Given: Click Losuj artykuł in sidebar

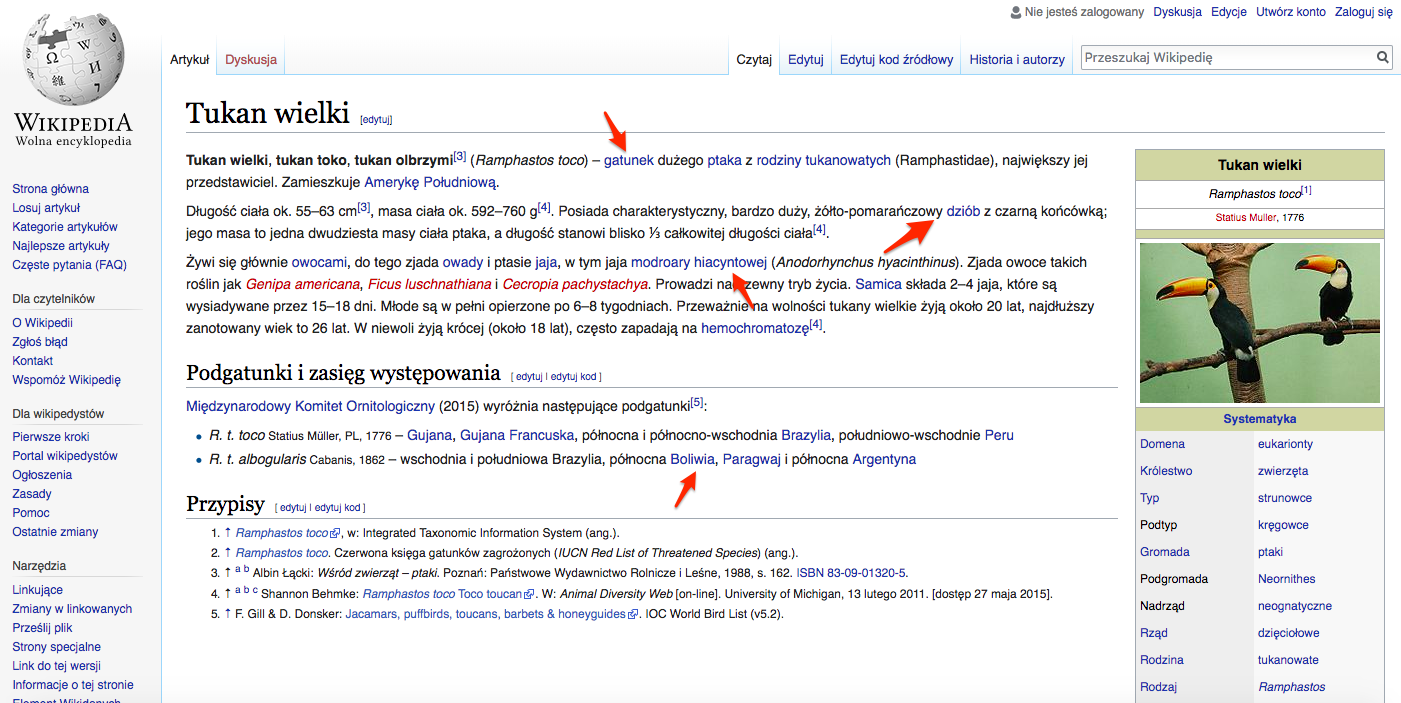Looking at the screenshot, I should click(x=46, y=208).
